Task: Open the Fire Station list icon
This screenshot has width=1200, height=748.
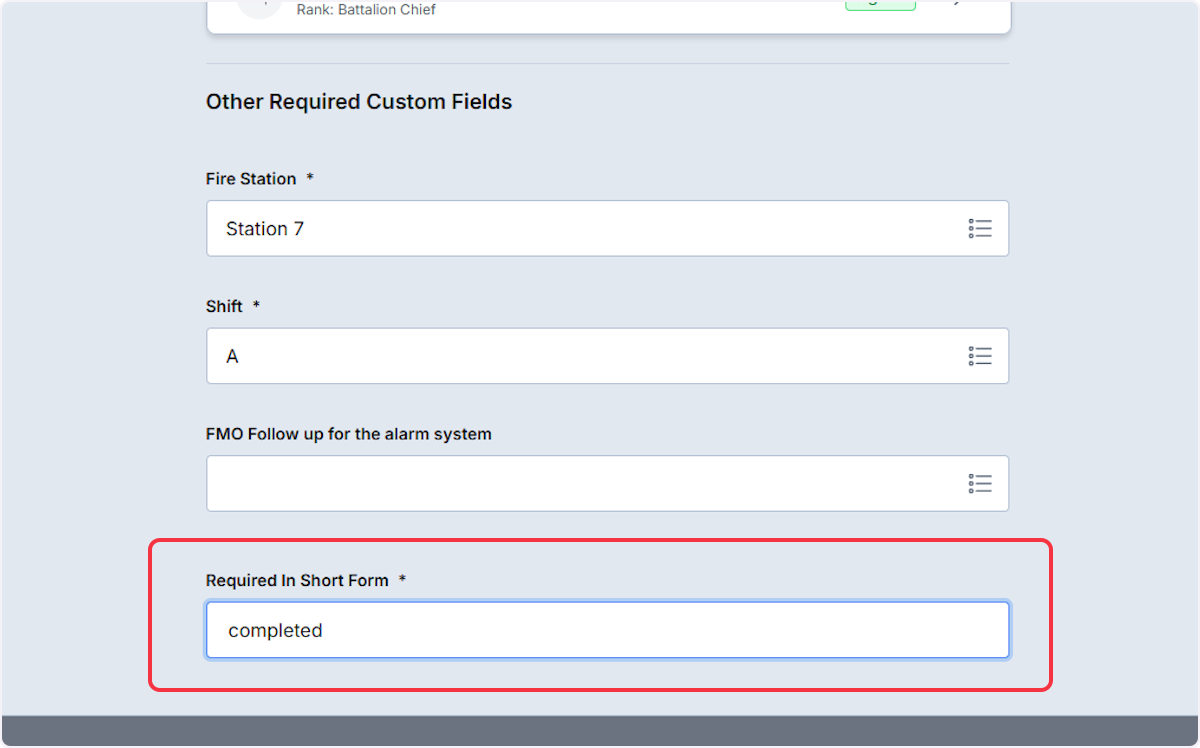Action: [980, 229]
